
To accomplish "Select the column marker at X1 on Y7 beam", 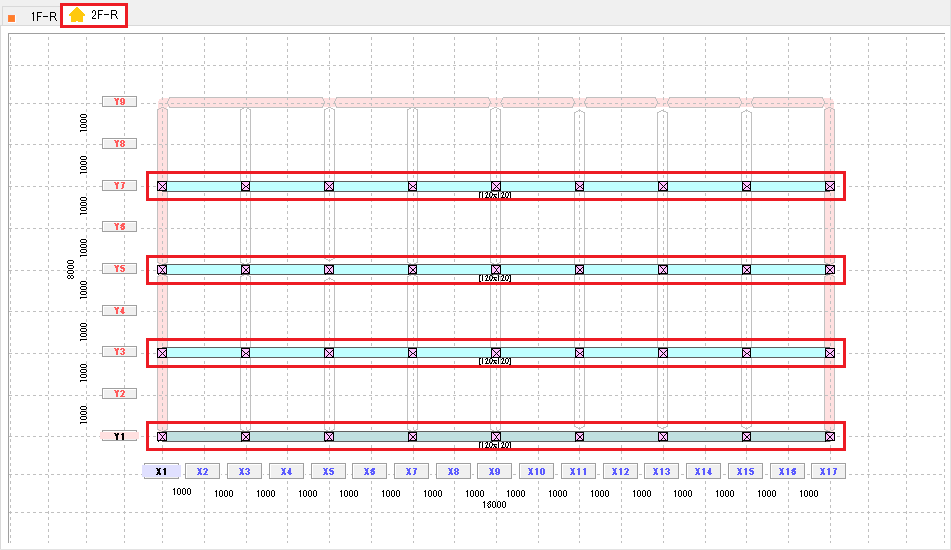I will (x=162, y=186).
